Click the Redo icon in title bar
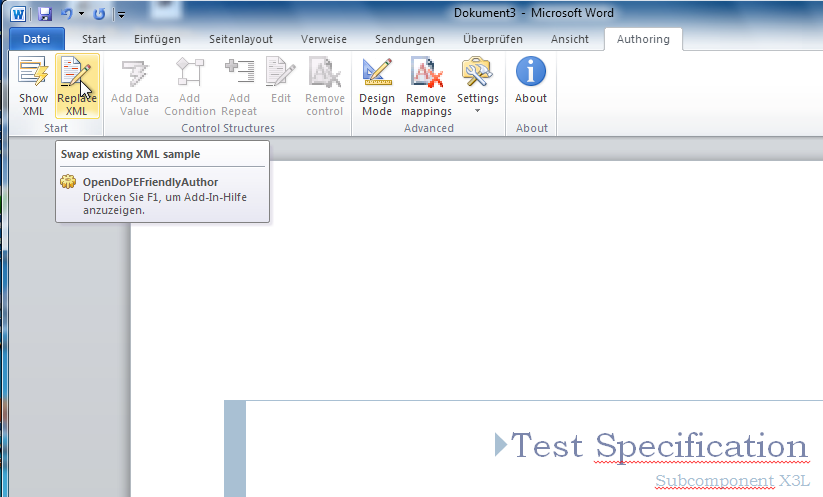The image size is (823, 497). tap(99, 14)
